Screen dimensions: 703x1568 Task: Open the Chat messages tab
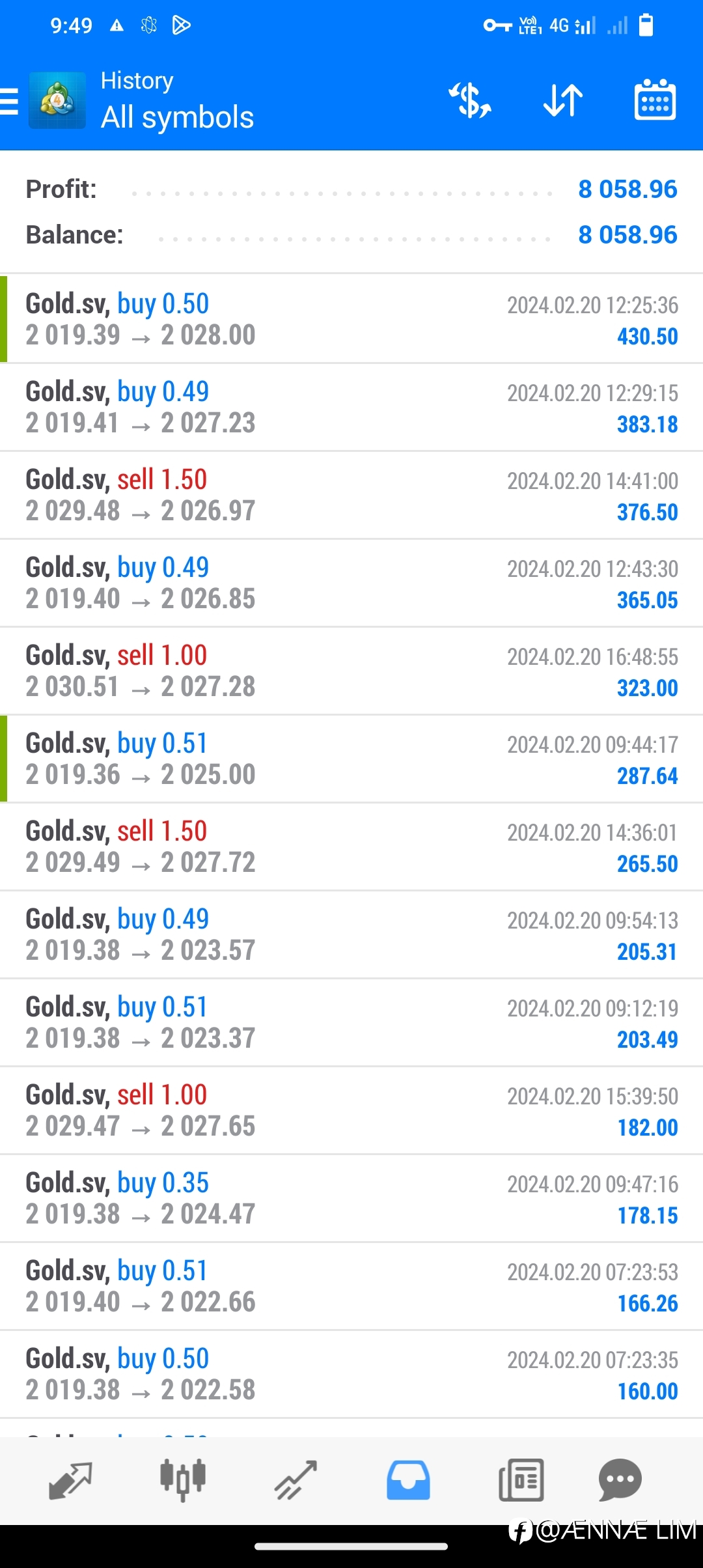click(x=620, y=1480)
